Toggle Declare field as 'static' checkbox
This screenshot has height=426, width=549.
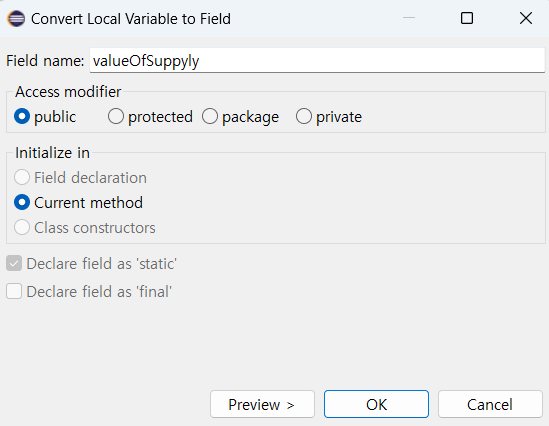[91, 264]
